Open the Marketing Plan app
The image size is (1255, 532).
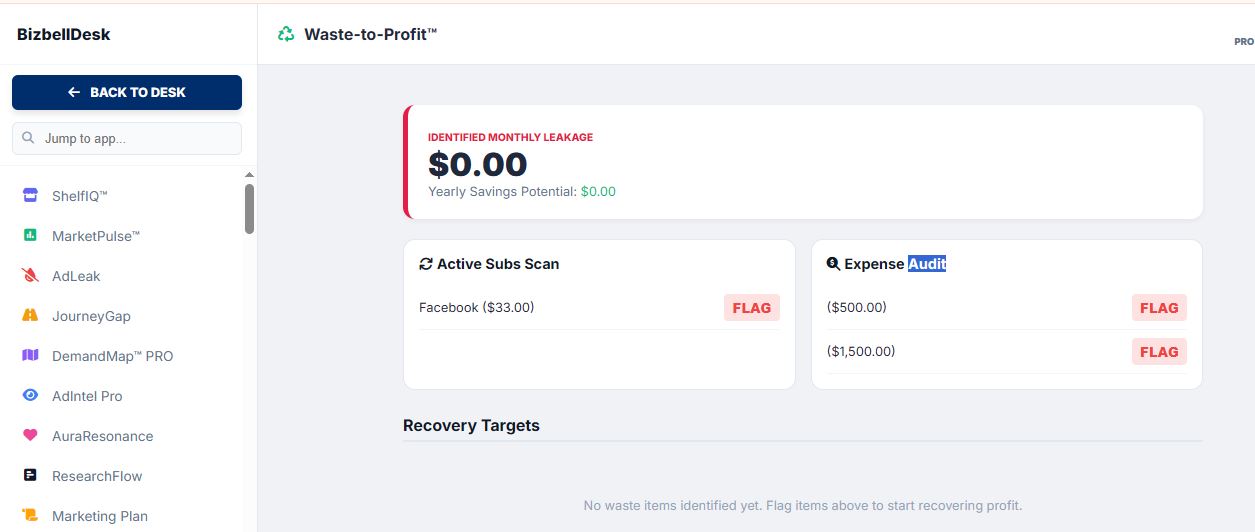click(x=100, y=516)
